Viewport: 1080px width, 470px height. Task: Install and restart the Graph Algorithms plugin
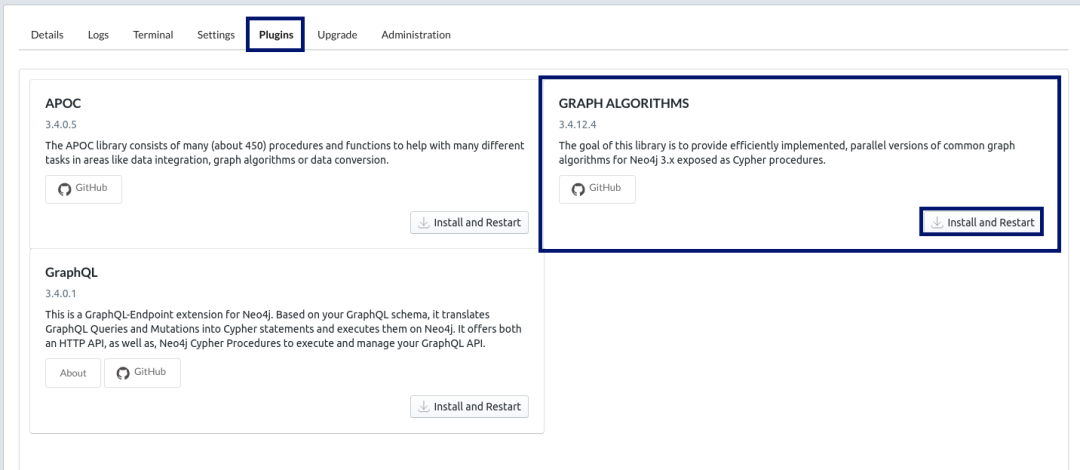coord(982,223)
